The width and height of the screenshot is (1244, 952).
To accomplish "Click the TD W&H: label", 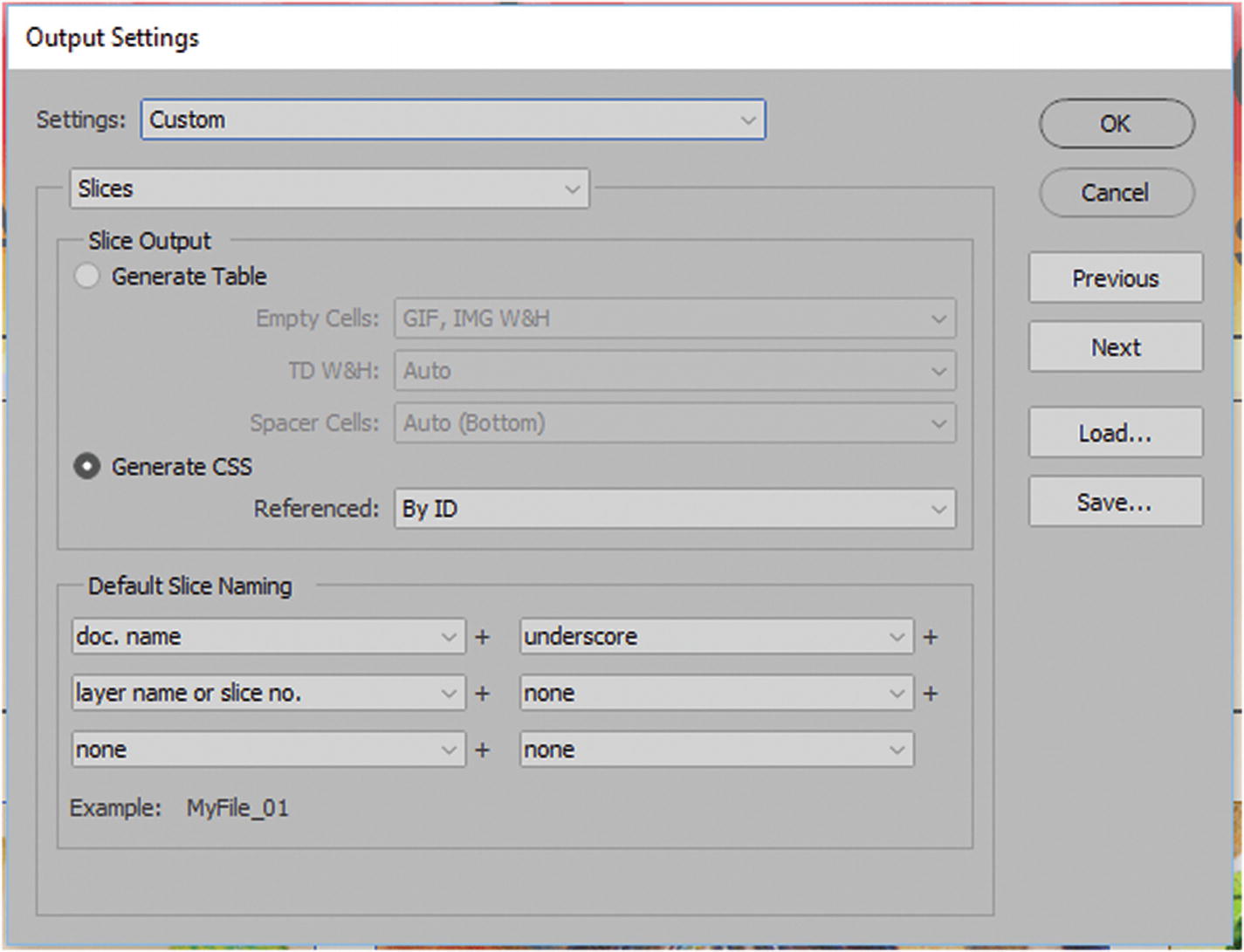I will click(334, 371).
